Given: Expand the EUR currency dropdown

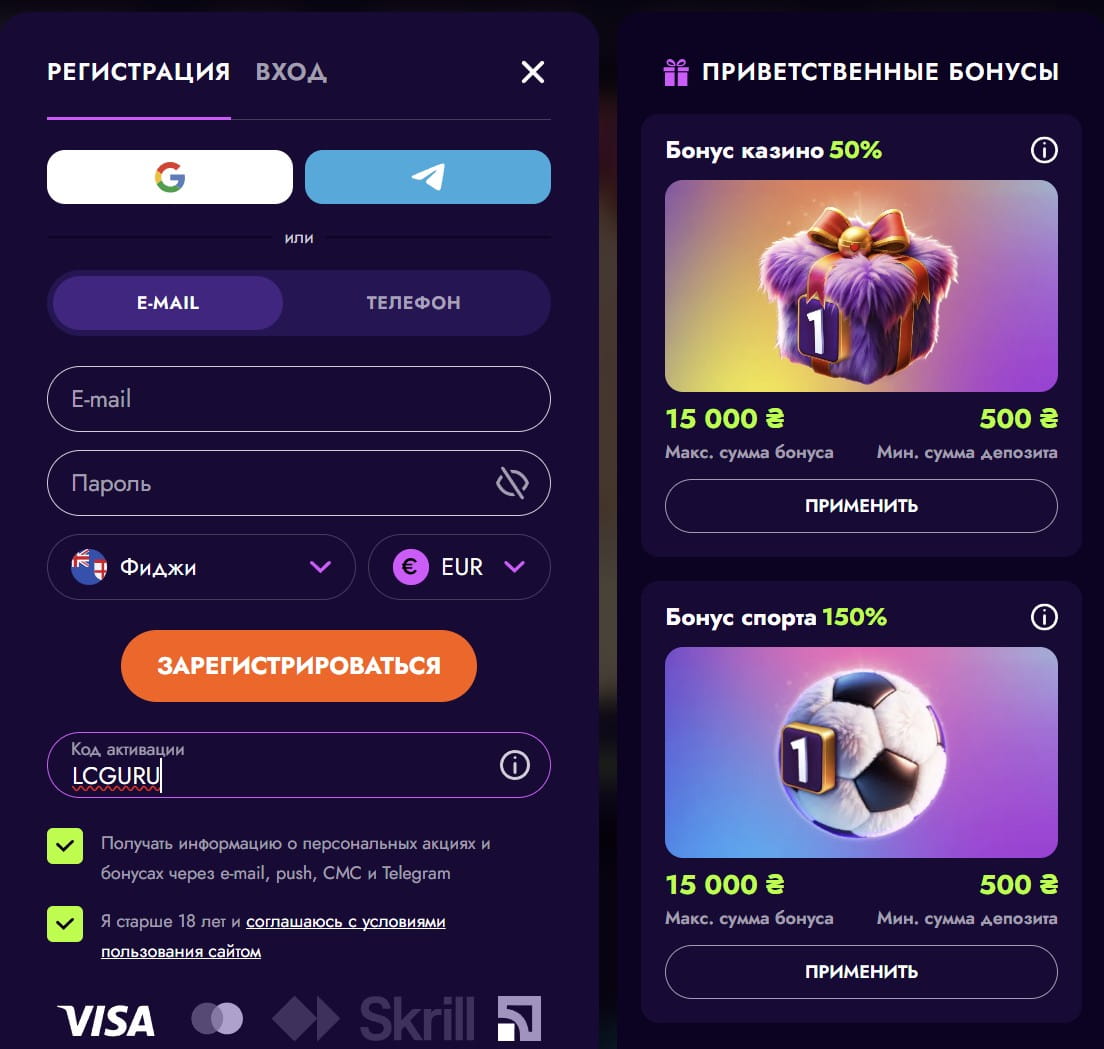Looking at the screenshot, I should pyautogui.click(x=459, y=567).
